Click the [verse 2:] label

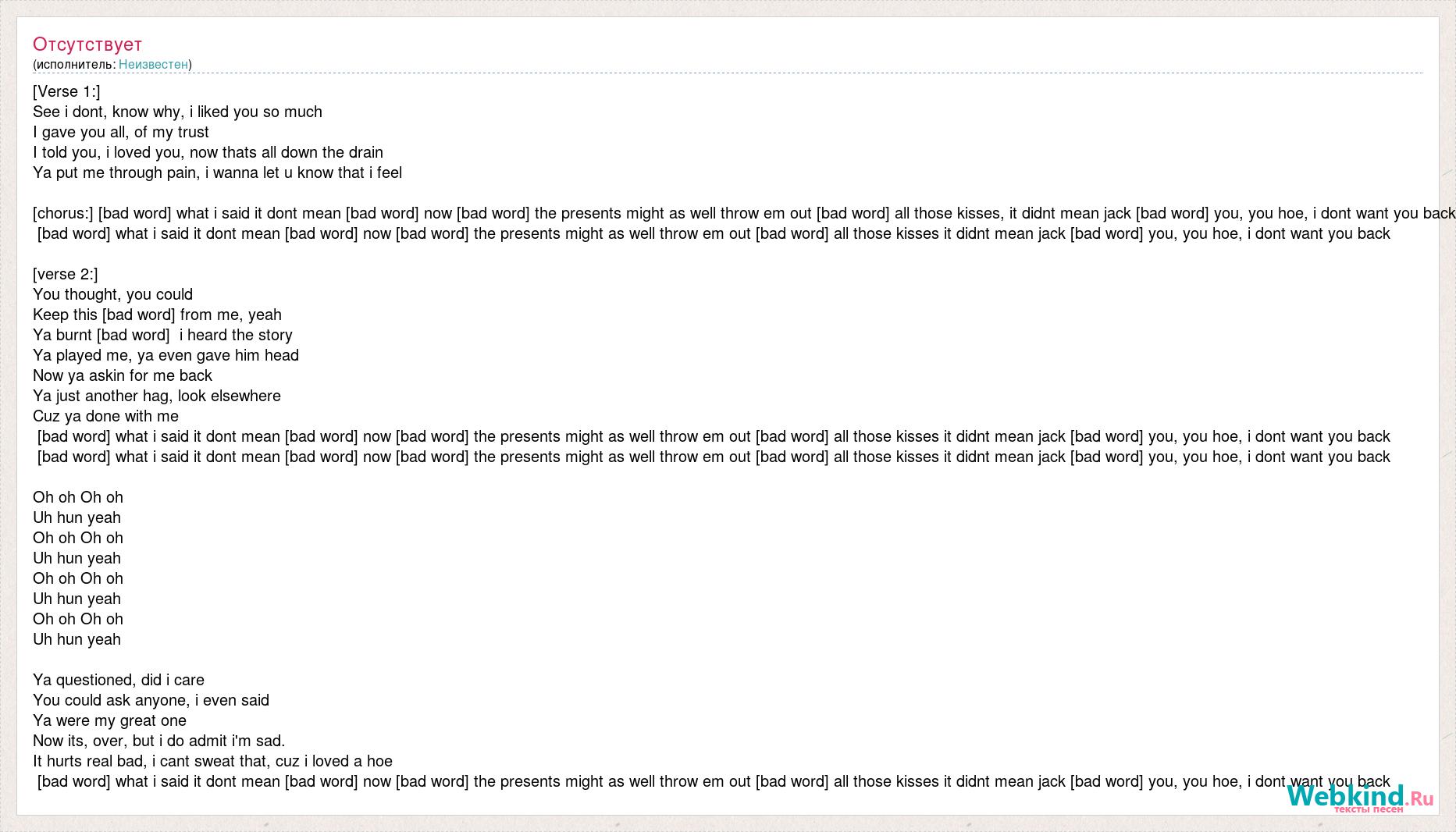pyautogui.click(x=66, y=274)
